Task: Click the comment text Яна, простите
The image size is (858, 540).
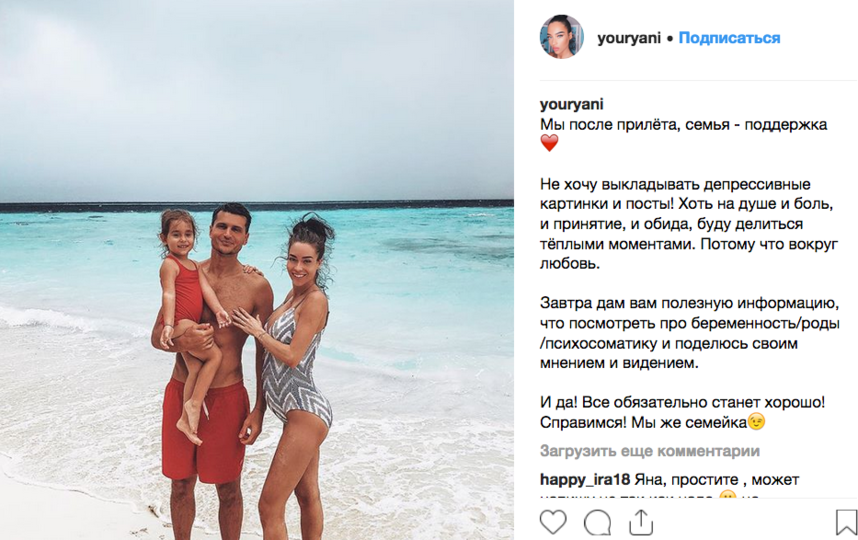Action: pyautogui.click(x=717, y=480)
